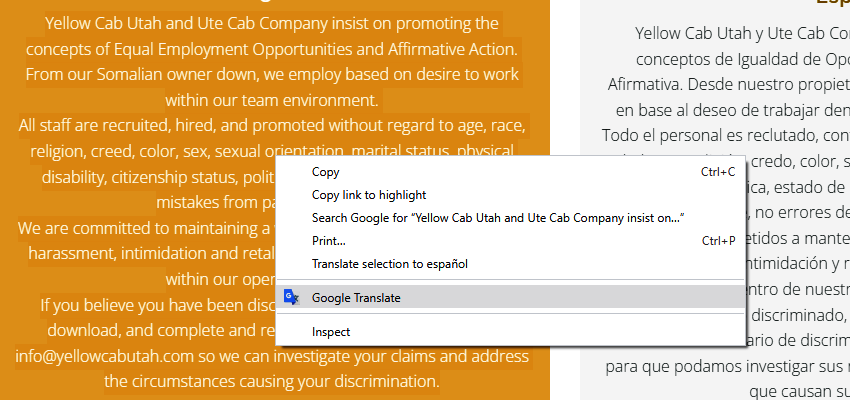Click the line 'concepts of Equal Employment Opportunities'
Image resolution: width=850 pixels, height=400 pixels.
[272, 49]
